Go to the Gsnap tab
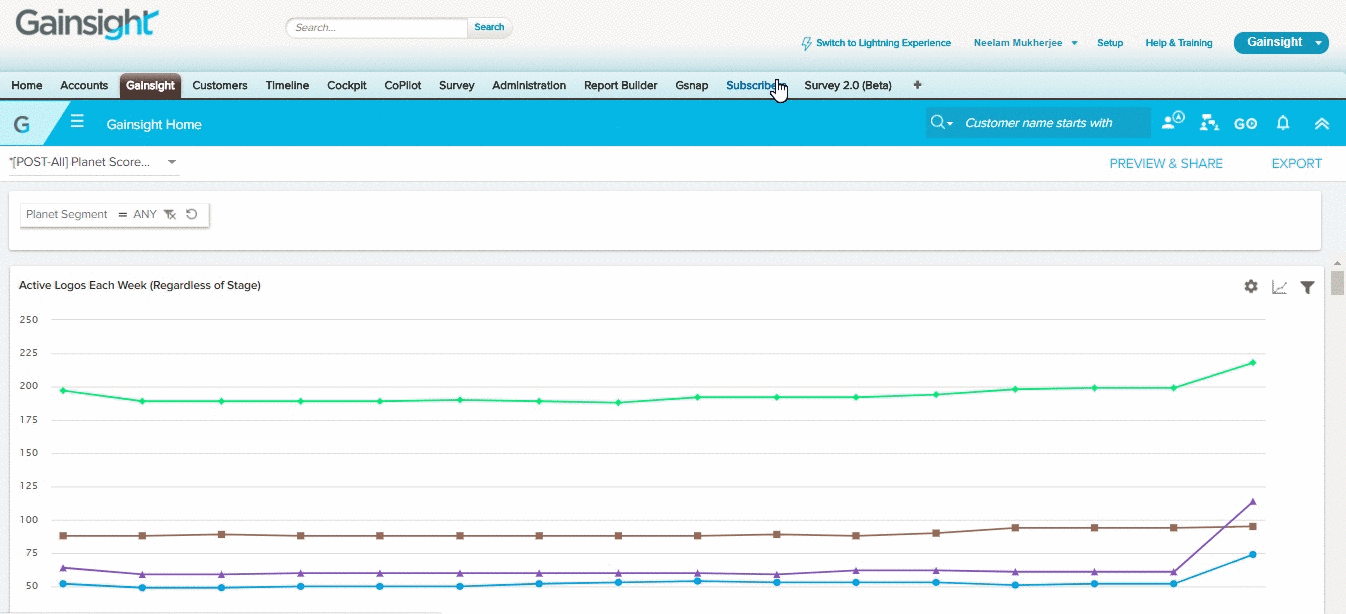 (x=691, y=85)
